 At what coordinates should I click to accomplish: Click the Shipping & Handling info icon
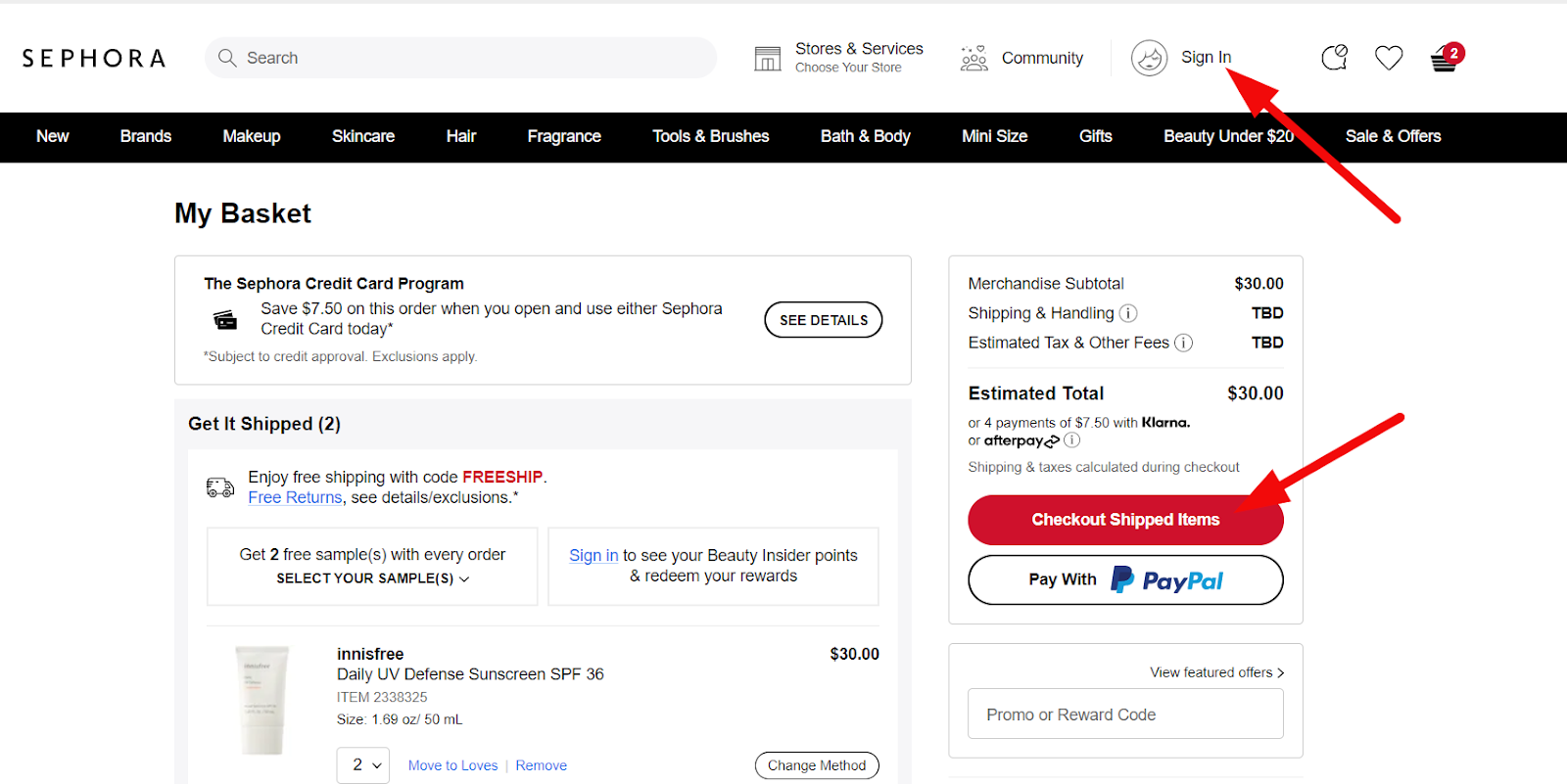click(x=1128, y=313)
